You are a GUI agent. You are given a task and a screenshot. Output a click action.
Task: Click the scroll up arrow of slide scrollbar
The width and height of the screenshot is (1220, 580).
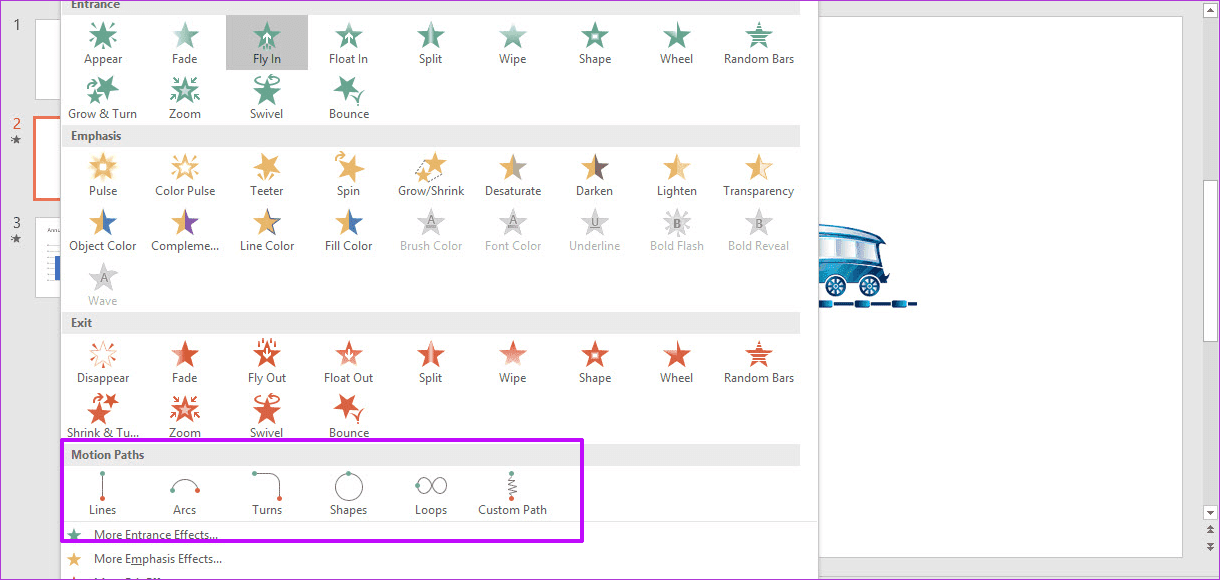pos(1209,9)
